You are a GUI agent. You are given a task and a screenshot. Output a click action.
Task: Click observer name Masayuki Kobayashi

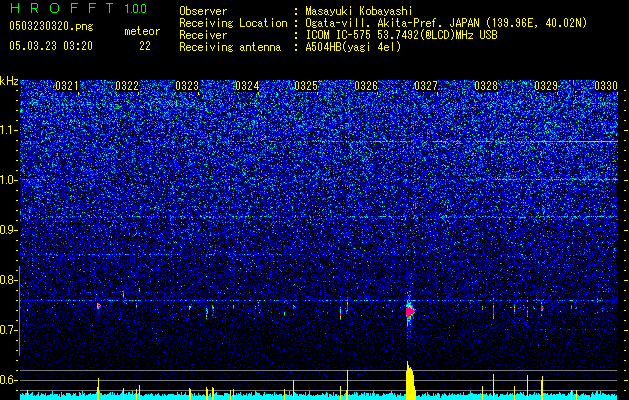359,11
